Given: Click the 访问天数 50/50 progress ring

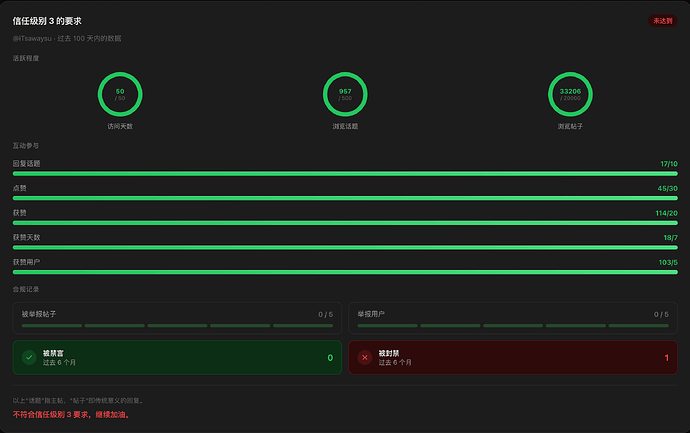Looking at the screenshot, I should click(x=120, y=94).
